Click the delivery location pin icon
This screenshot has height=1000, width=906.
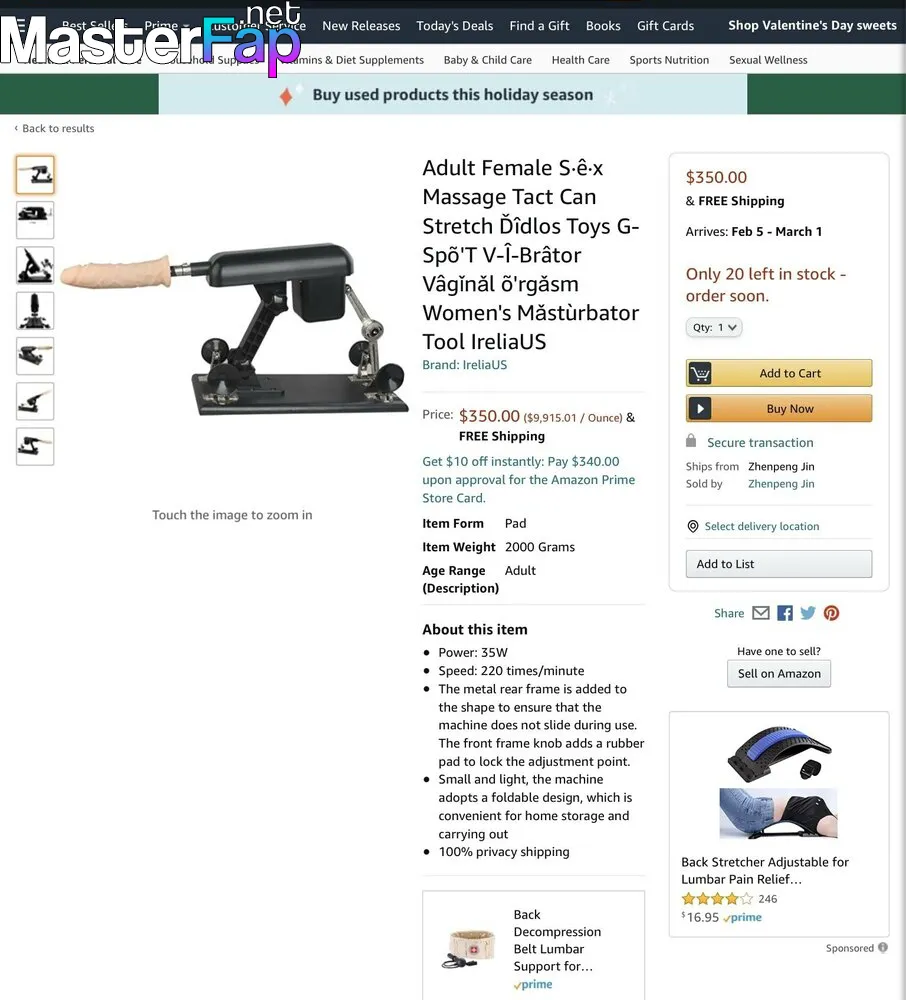(x=692, y=526)
